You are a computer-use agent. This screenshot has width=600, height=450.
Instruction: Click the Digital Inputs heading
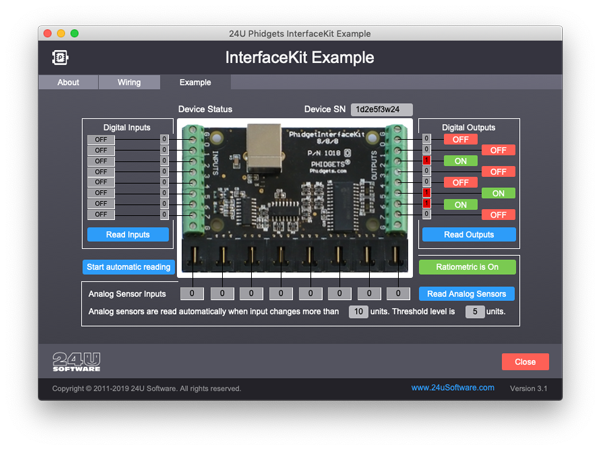point(127,127)
